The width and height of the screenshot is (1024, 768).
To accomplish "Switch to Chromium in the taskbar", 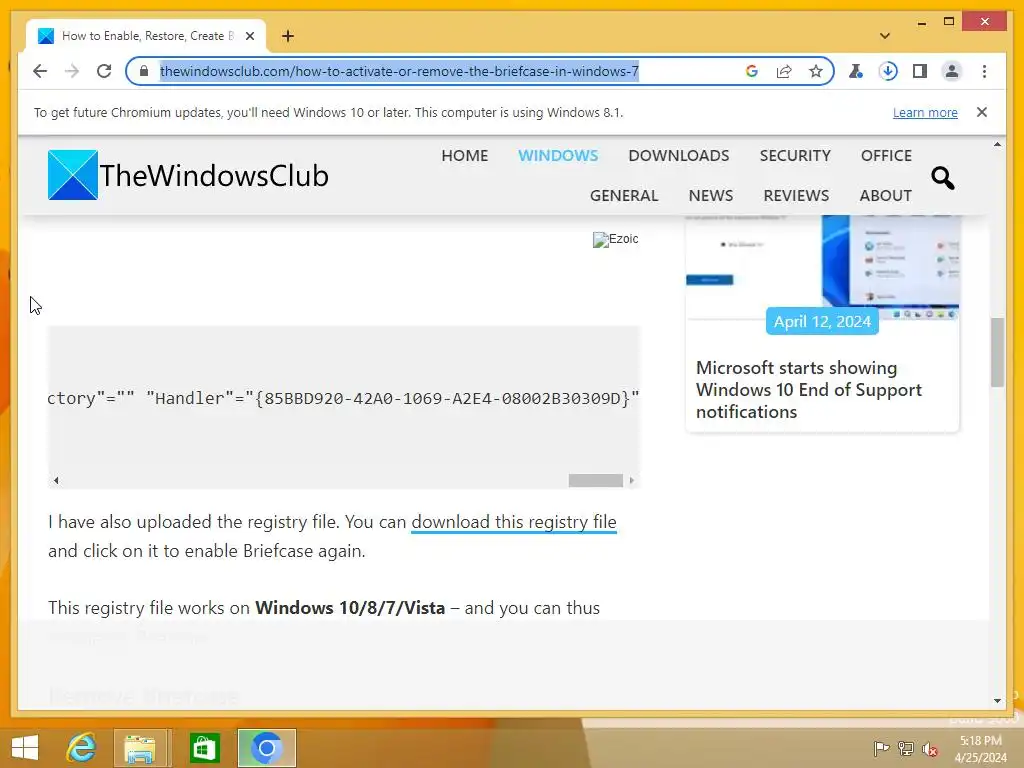I will click(266, 748).
